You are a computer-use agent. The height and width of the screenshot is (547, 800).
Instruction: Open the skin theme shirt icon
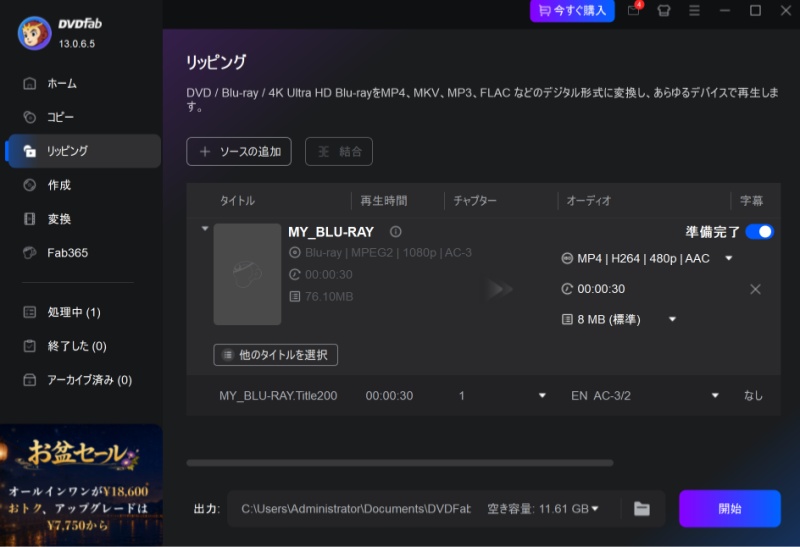[664, 10]
